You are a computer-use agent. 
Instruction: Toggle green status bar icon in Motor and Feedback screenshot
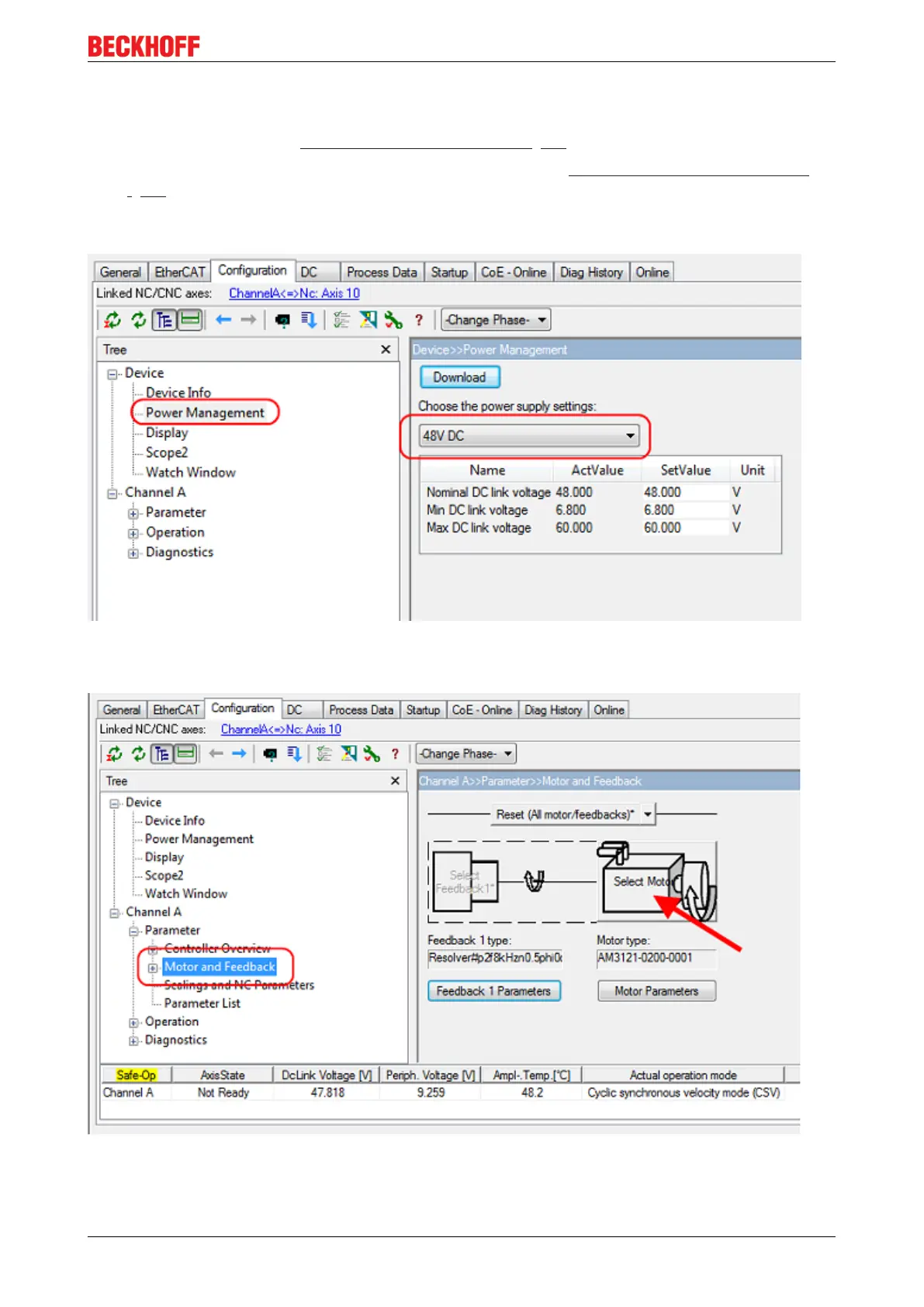pos(185,754)
